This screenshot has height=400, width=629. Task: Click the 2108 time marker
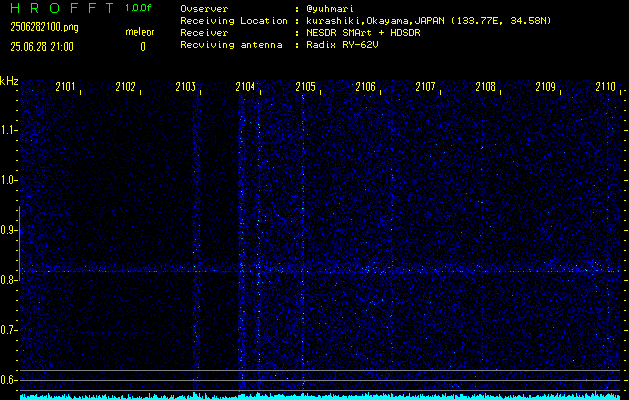tap(485, 87)
